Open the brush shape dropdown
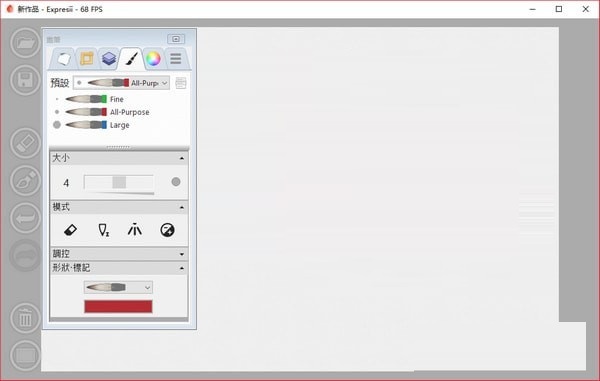600x381 pixels. (x=118, y=287)
